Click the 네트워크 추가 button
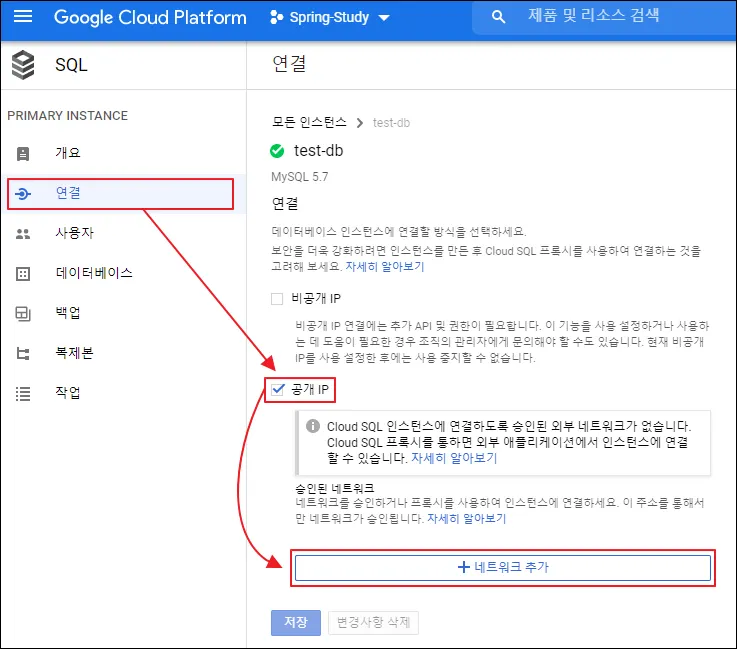Screen dimensions: 737x649 pos(502,568)
